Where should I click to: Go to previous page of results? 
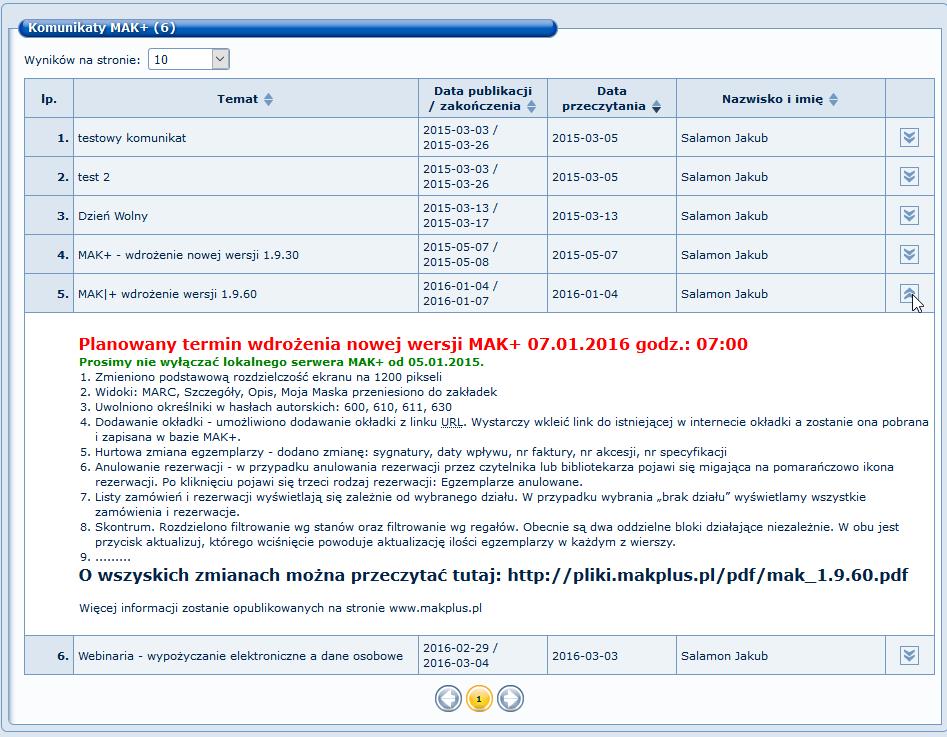click(448, 699)
